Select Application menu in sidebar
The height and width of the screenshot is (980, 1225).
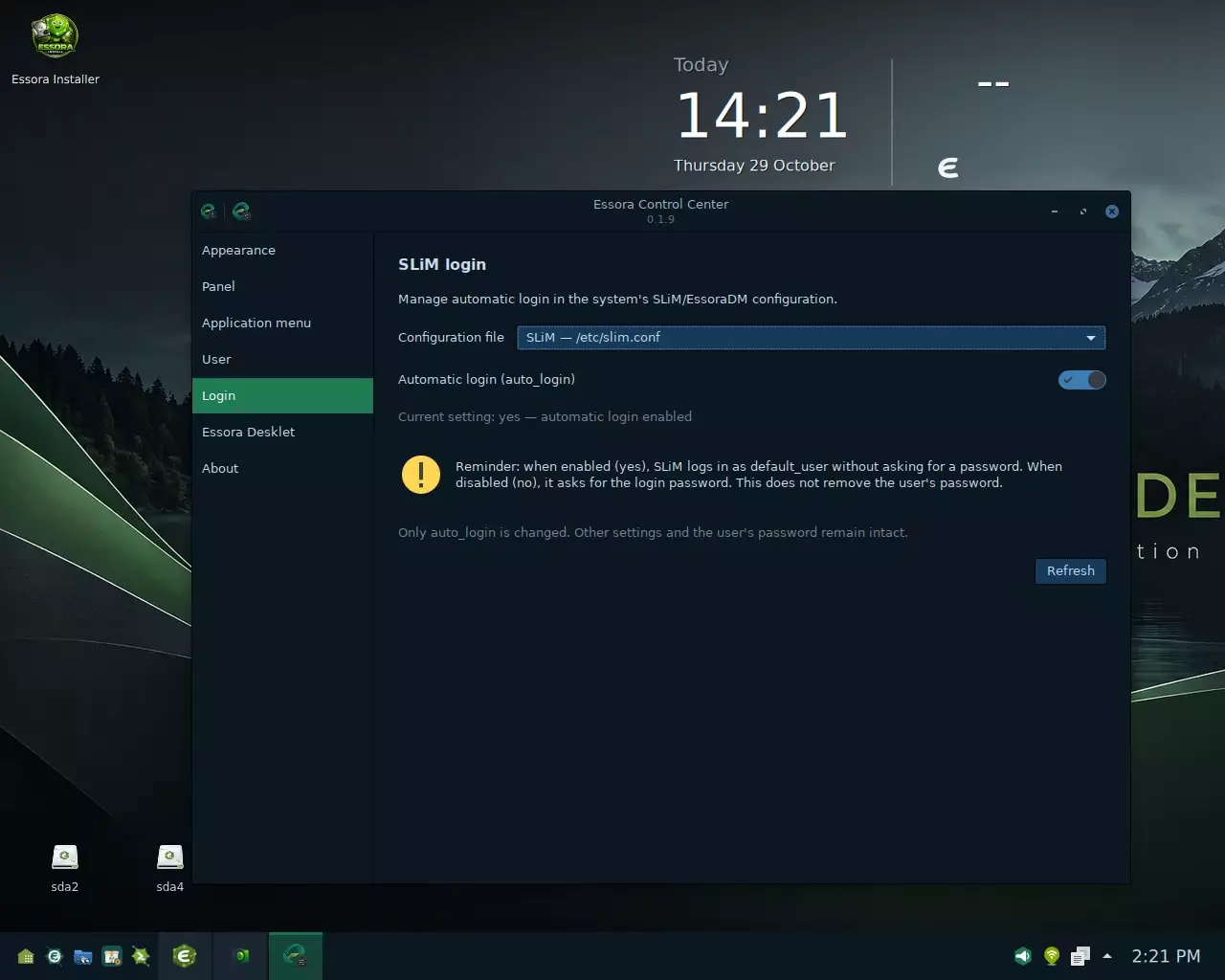(x=282, y=323)
